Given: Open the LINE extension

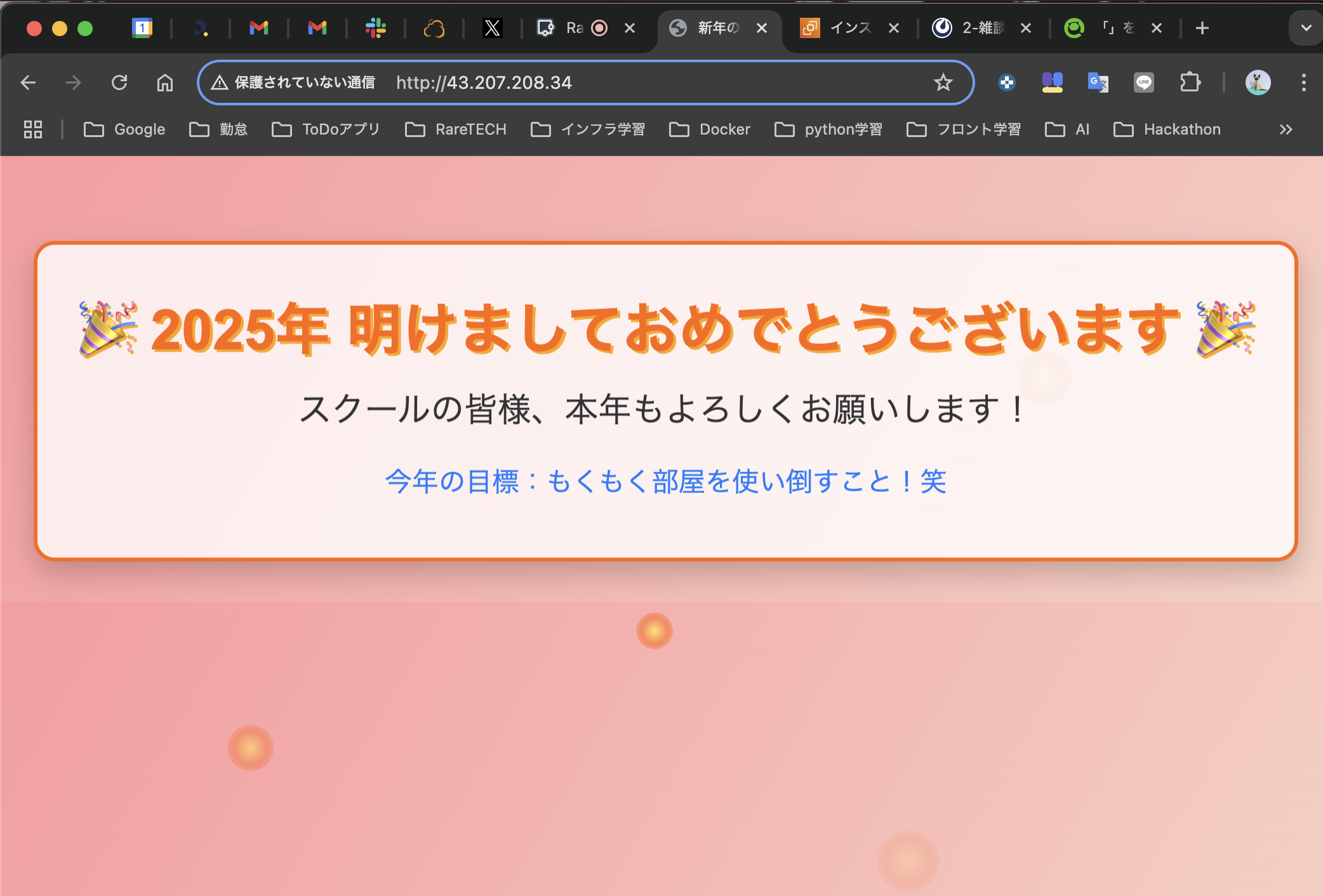Looking at the screenshot, I should 1143,82.
